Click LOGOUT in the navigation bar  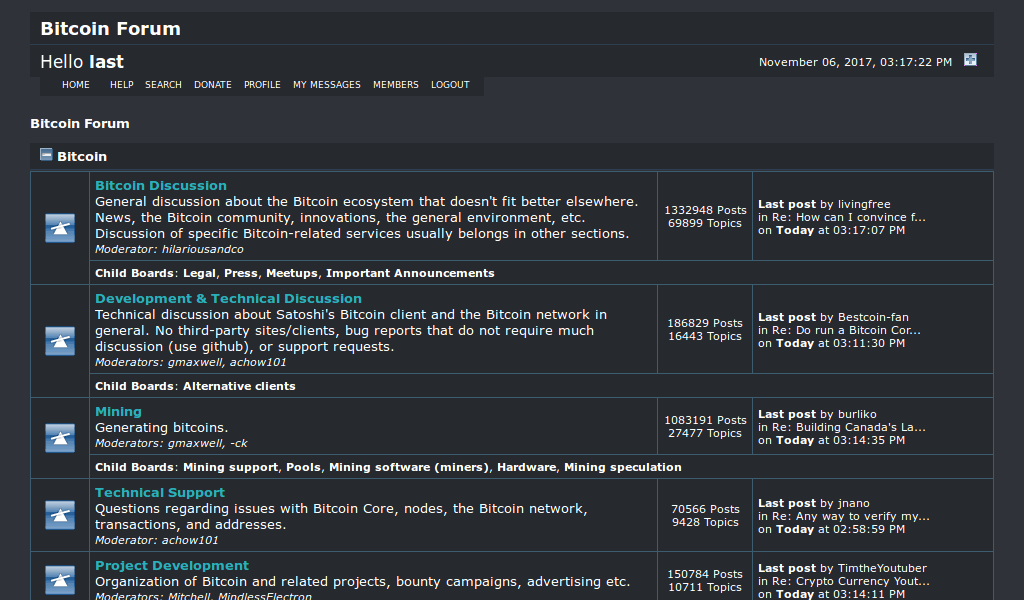click(x=450, y=85)
